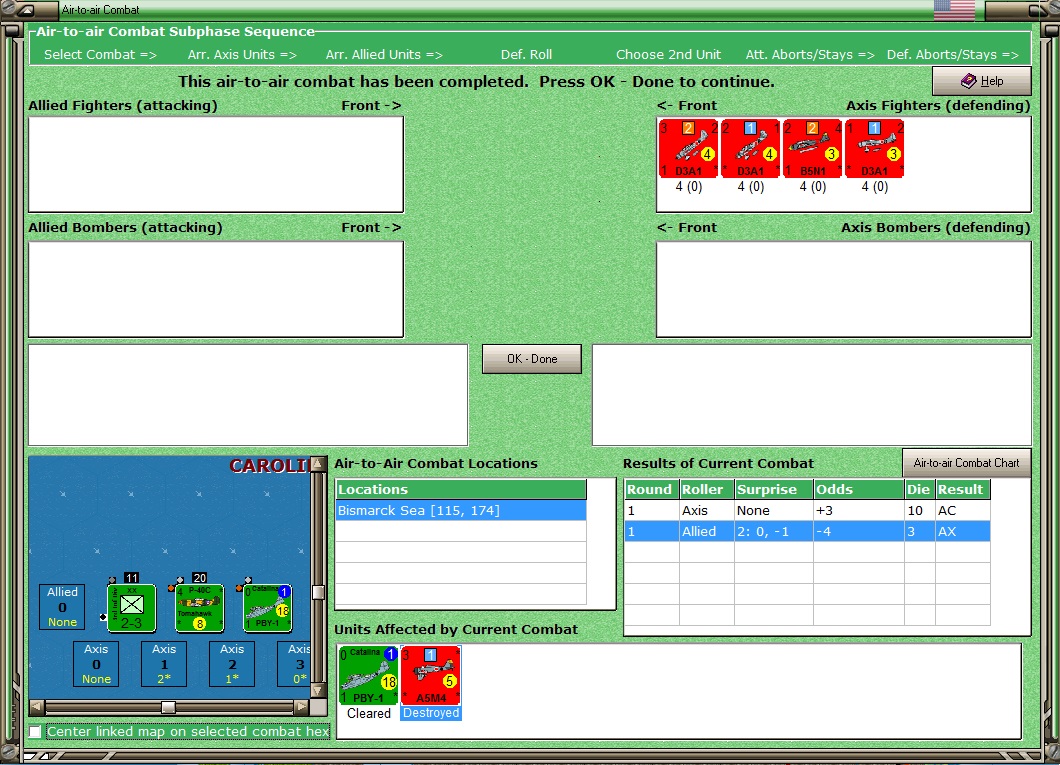Click the 'Att. Aborts/Stays =>' subphase step
Viewport: 1060px width, 765px height.
pos(810,55)
